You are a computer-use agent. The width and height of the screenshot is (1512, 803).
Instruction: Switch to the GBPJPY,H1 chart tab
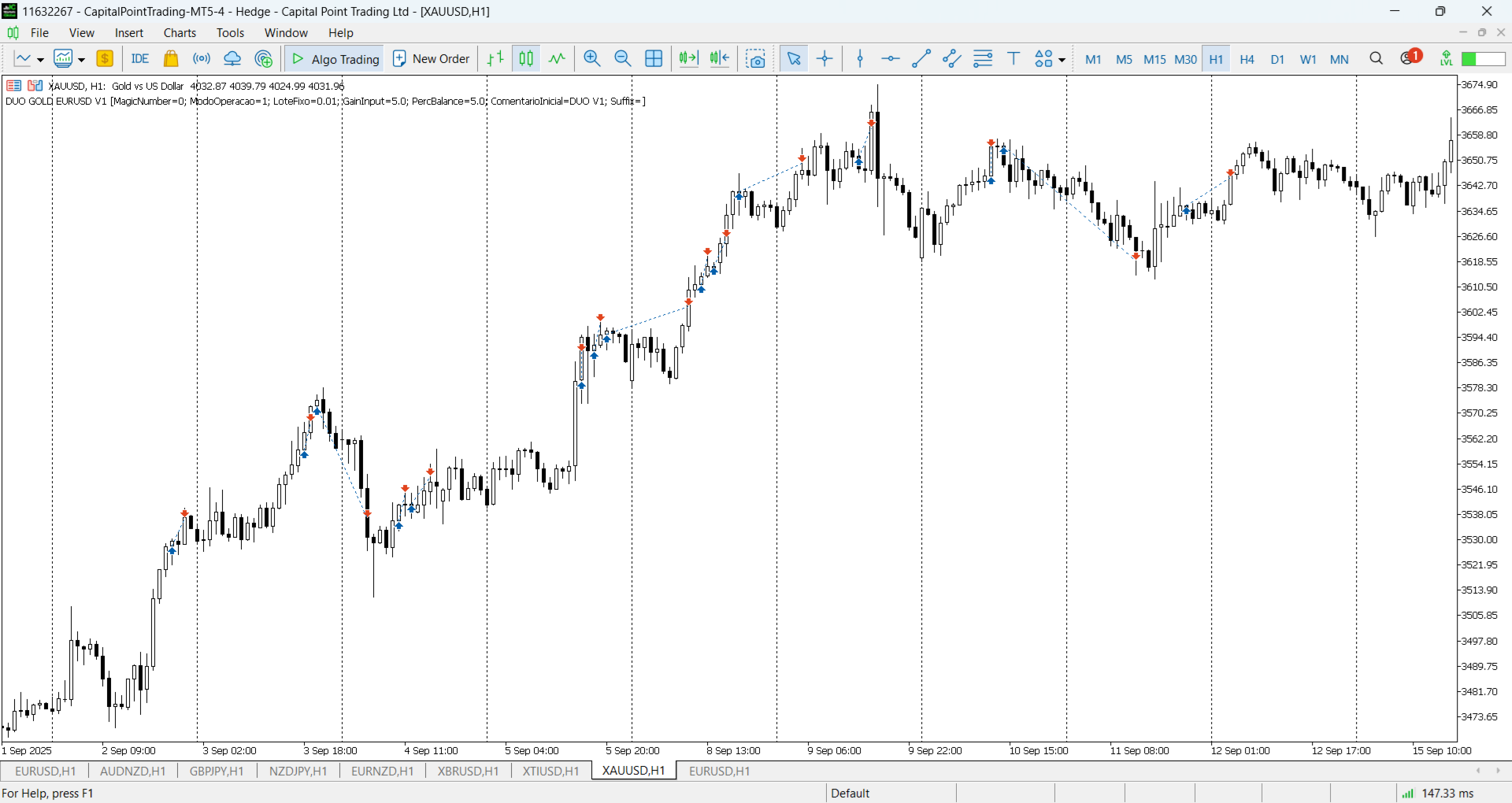coord(217,772)
